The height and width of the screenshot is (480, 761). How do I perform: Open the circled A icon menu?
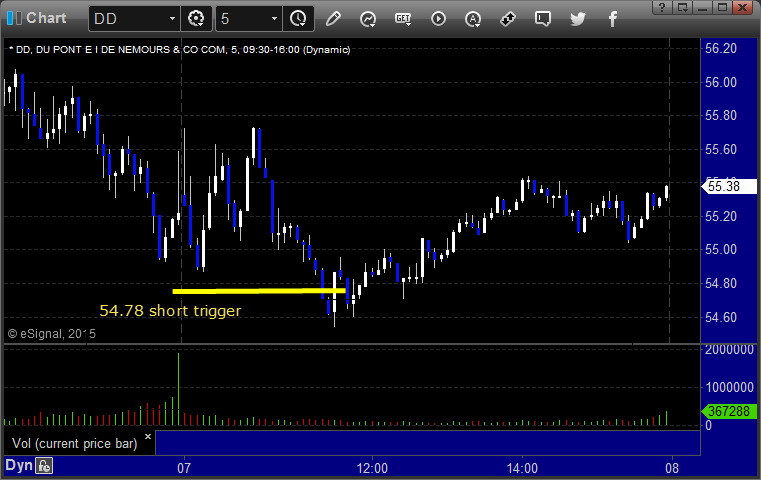click(x=473, y=19)
